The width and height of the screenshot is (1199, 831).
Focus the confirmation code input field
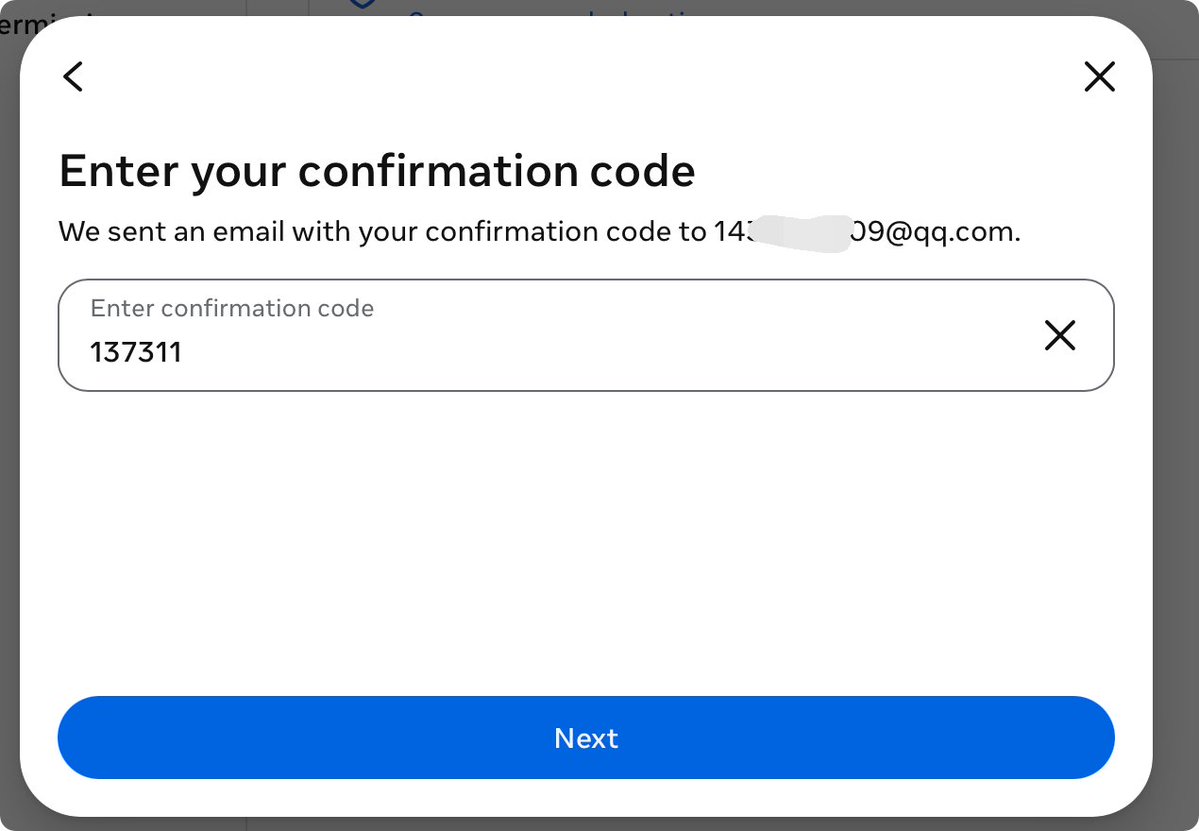pos(586,336)
